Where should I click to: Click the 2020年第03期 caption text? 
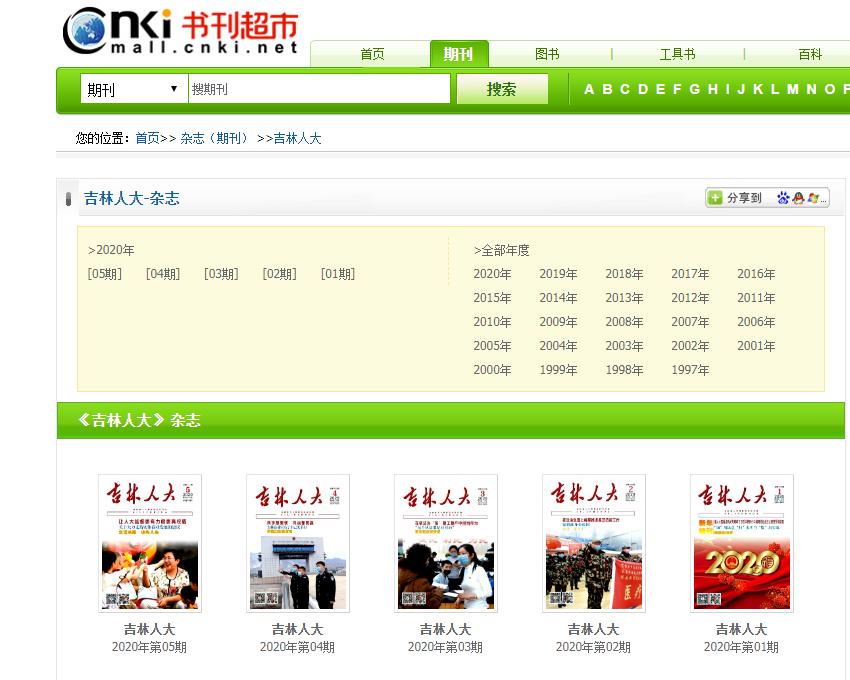coord(446,647)
